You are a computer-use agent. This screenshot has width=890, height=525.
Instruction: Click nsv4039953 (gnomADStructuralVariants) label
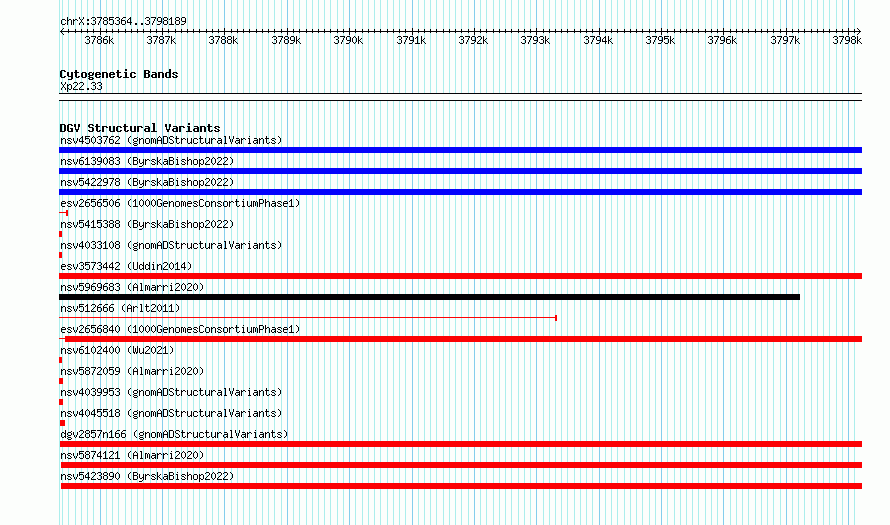(171, 392)
